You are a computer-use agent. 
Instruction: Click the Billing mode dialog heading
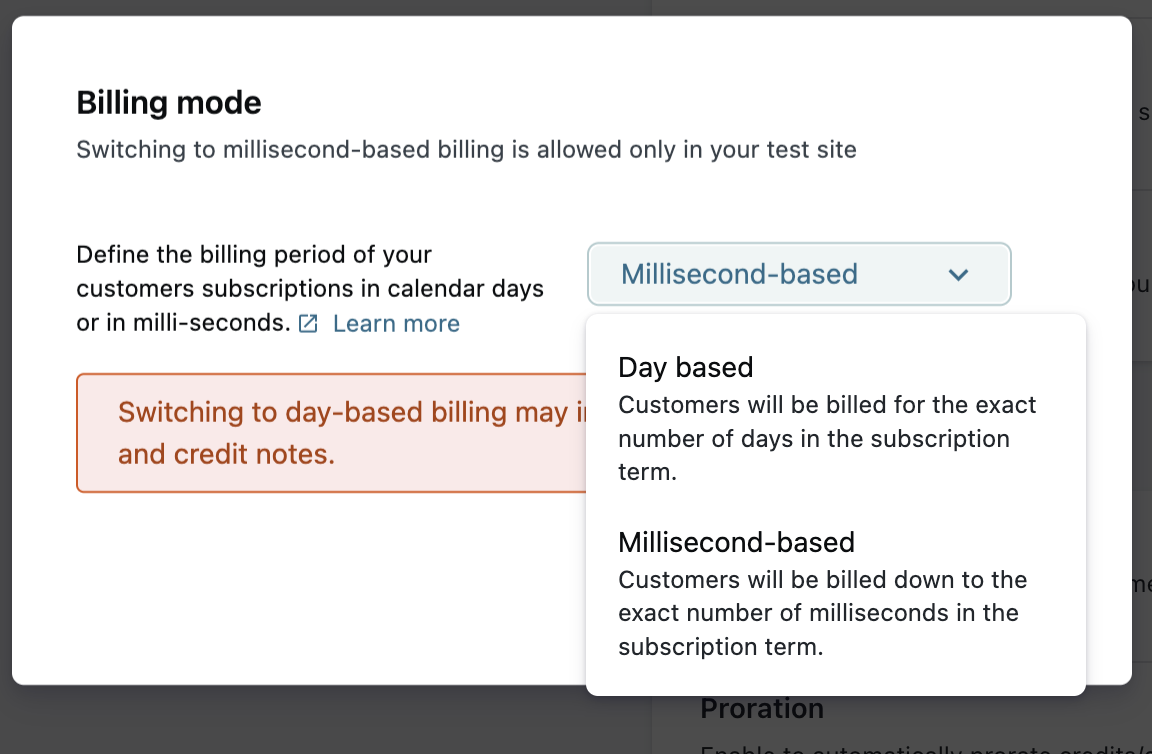click(x=169, y=103)
